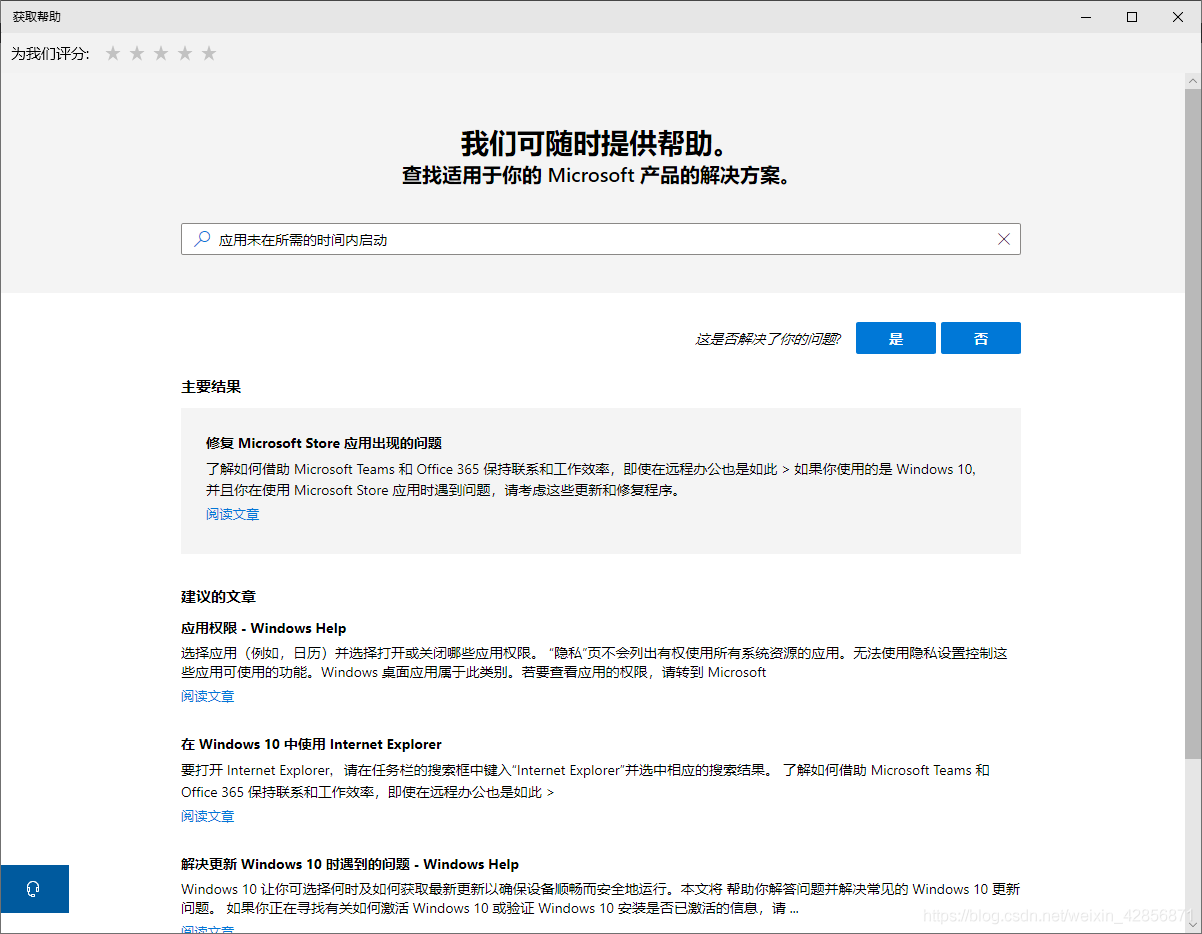The height and width of the screenshot is (934, 1202).
Task: Click inside the search input box
Action: [600, 239]
